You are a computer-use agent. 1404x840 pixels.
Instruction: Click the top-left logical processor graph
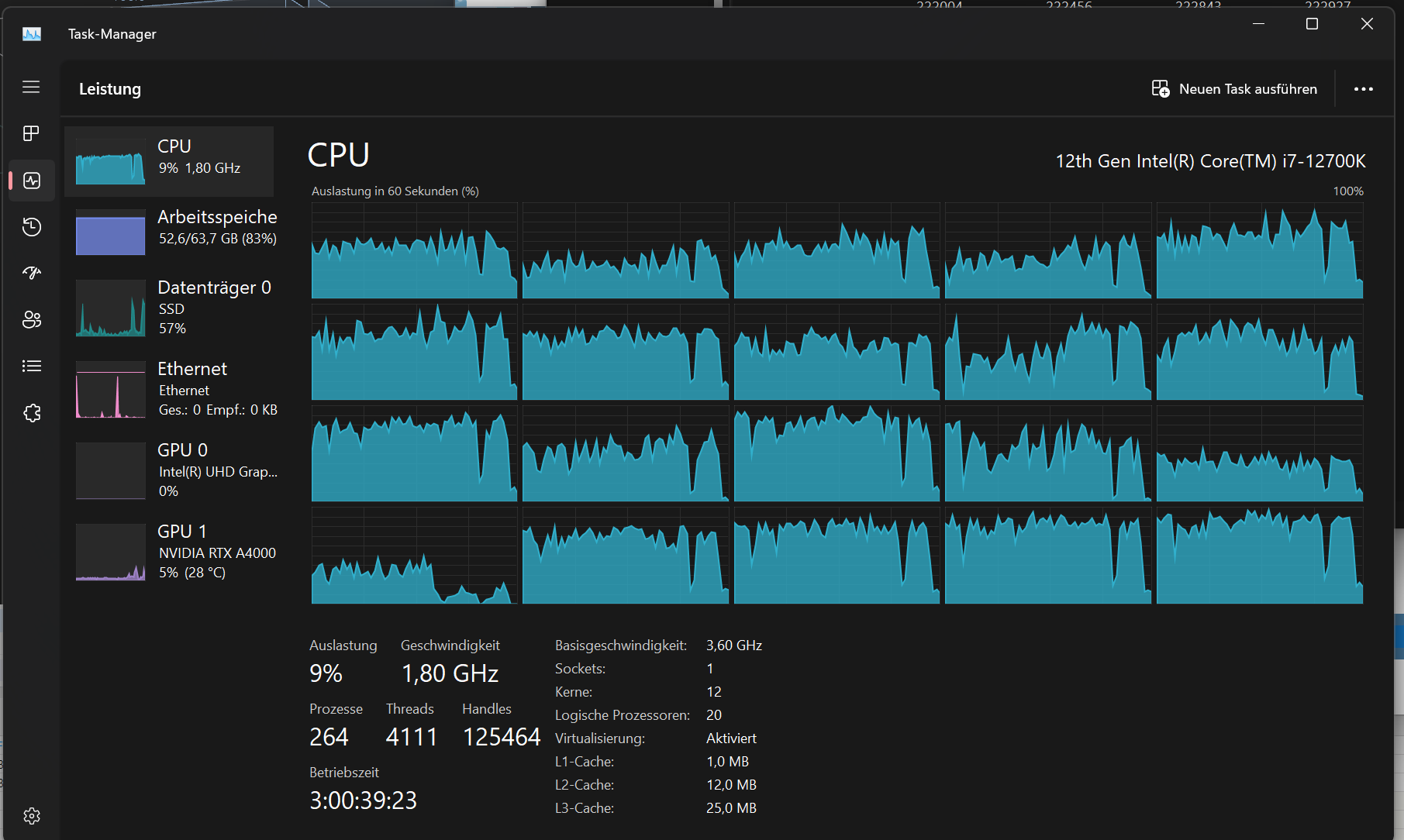(414, 250)
